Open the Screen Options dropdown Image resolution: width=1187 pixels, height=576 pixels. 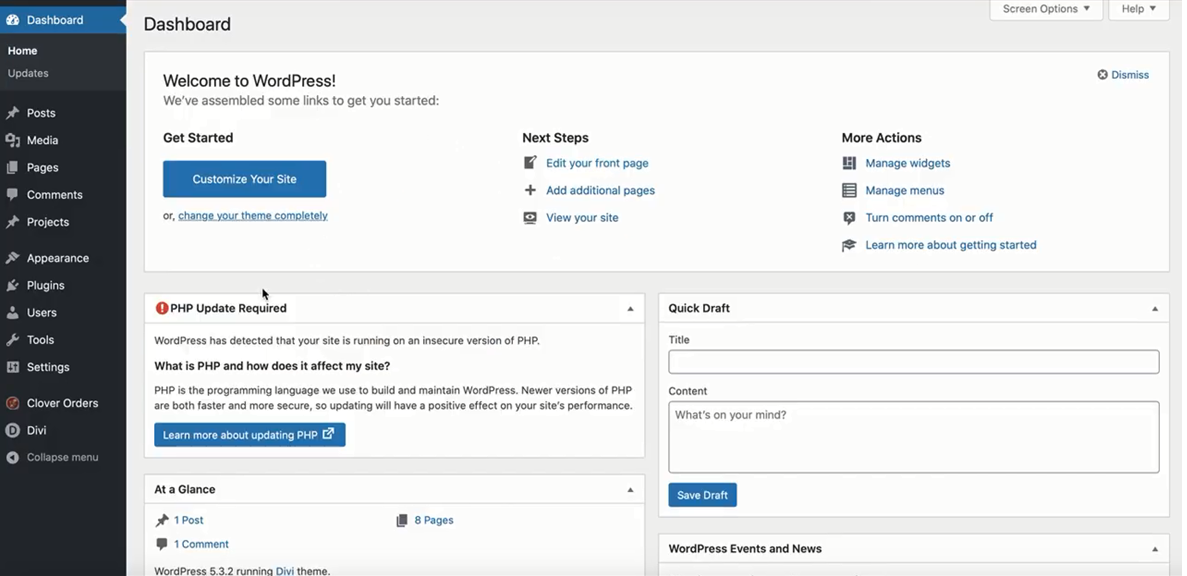click(x=1045, y=9)
